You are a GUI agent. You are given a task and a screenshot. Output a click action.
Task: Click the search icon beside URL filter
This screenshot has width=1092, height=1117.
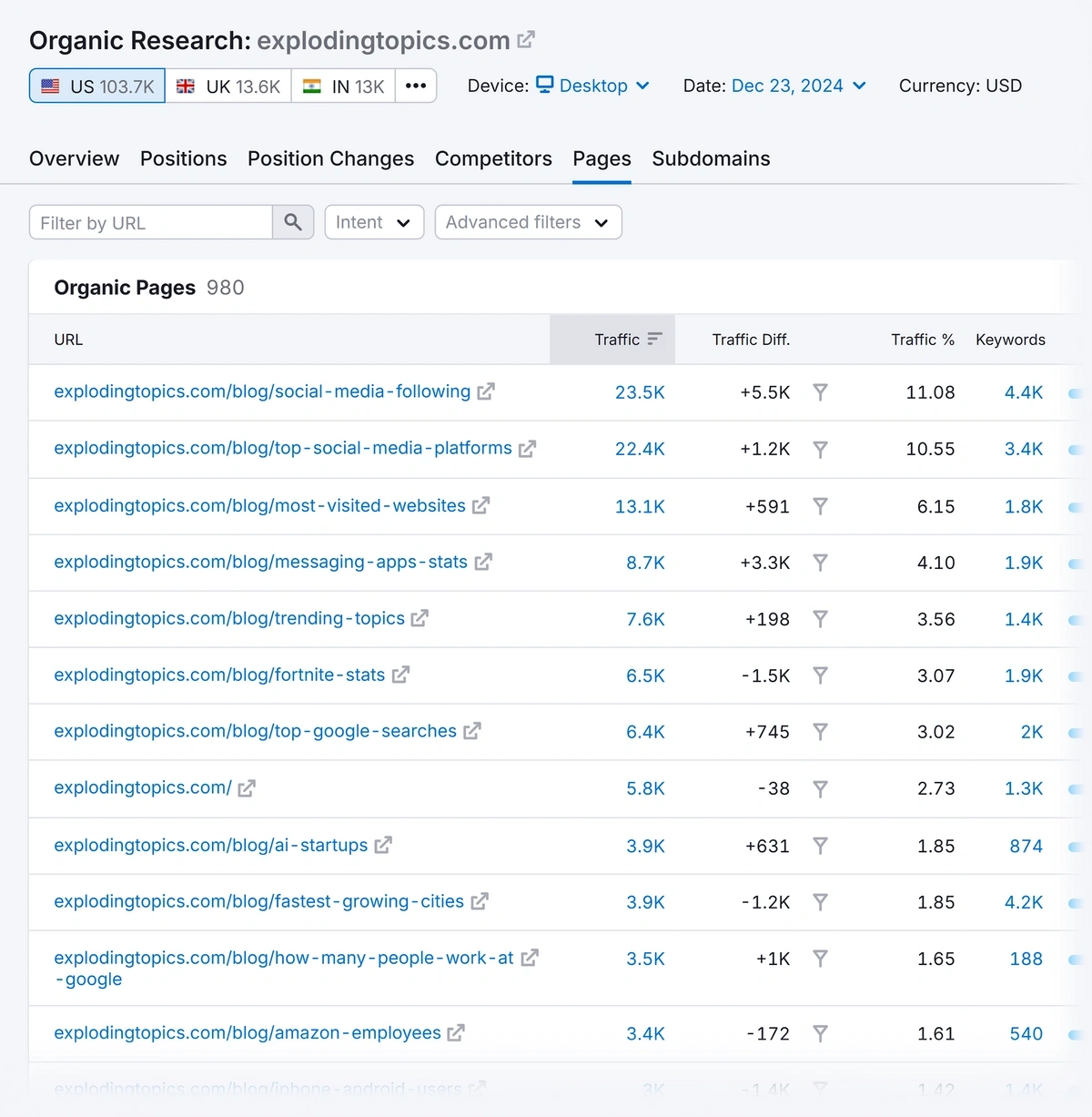tap(293, 221)
